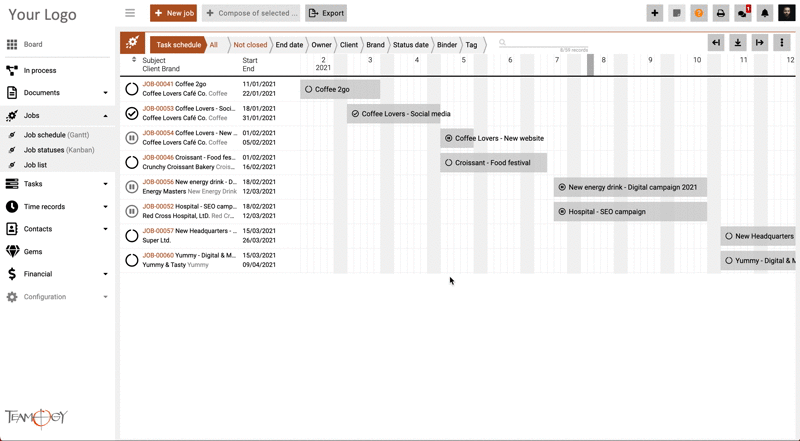This screenshot has height=441, width=800.
Task: Click the Financial dollar icon
Action: click(12, 274)
